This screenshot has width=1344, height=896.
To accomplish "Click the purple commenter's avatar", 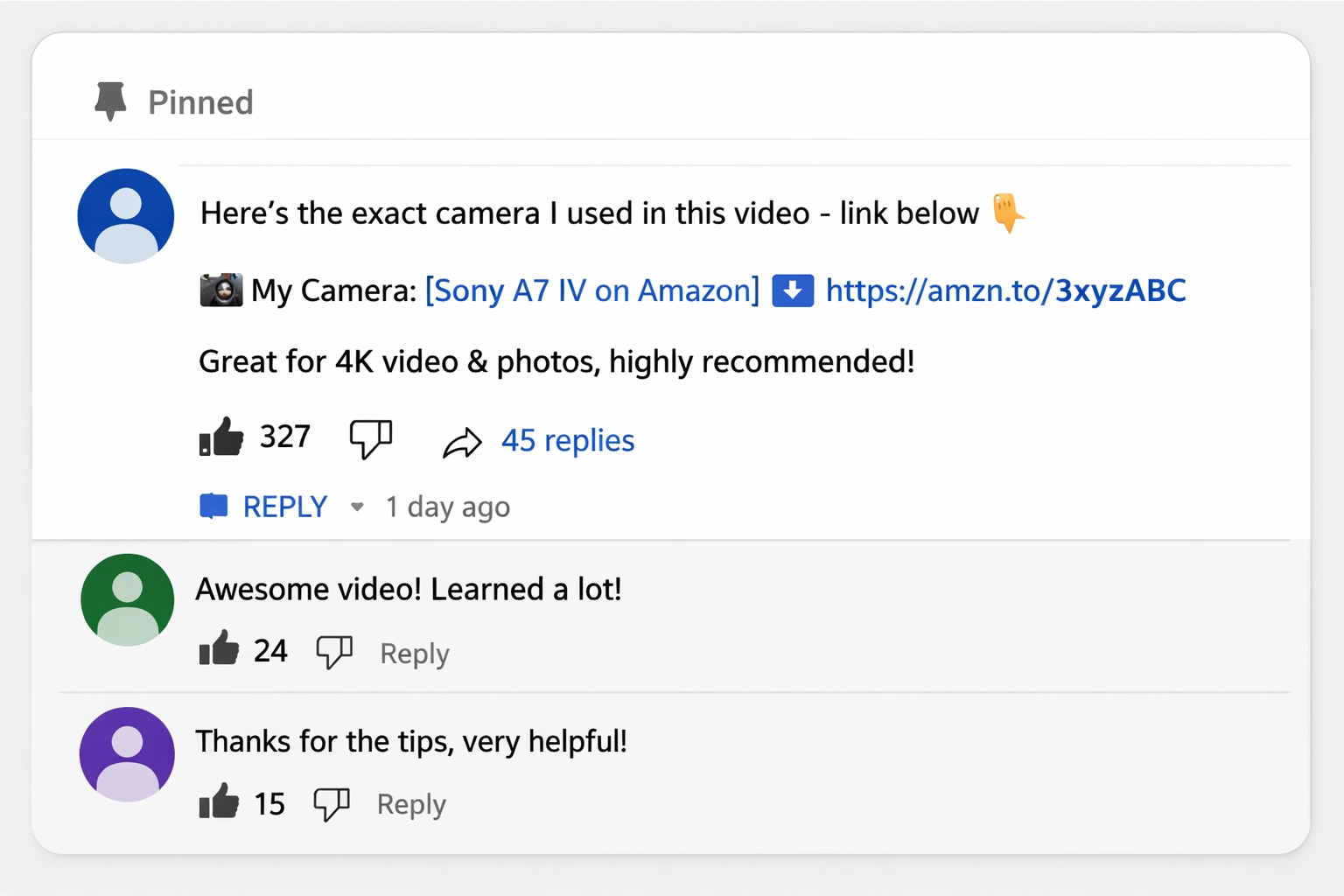I will (126, 752).
